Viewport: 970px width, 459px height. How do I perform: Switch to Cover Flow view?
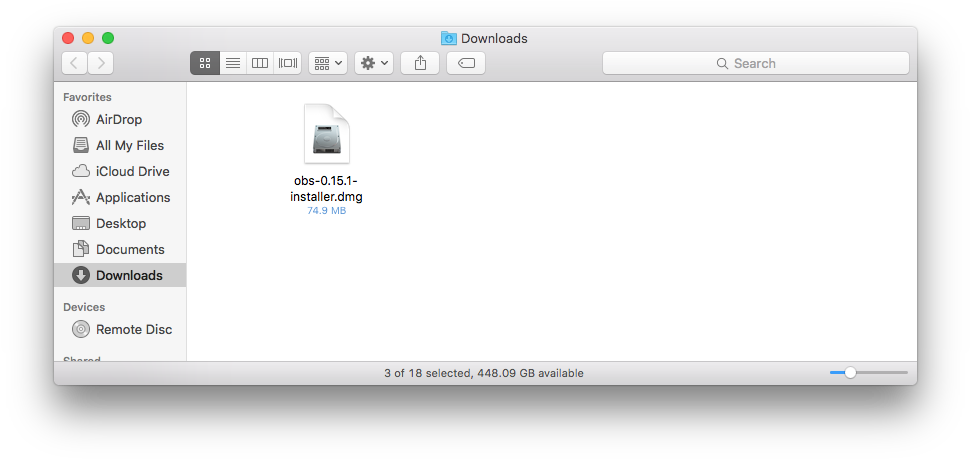coord(288,63)
